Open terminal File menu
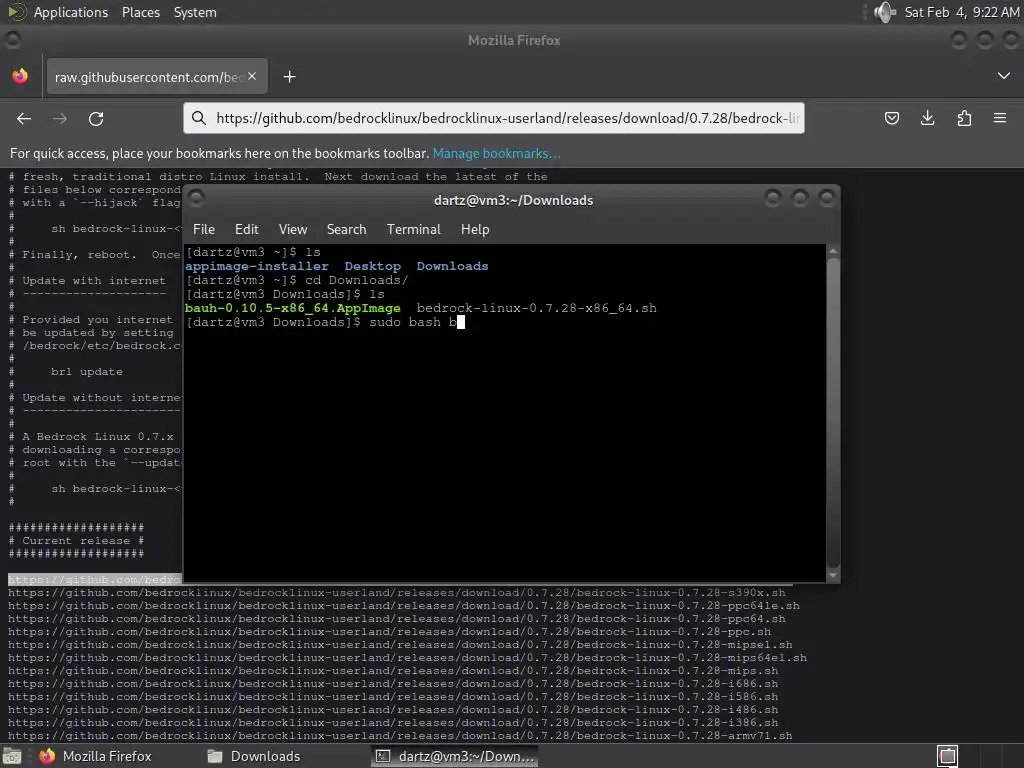Viewport: 1024px width, 768px height. click(x=204, y=229)
